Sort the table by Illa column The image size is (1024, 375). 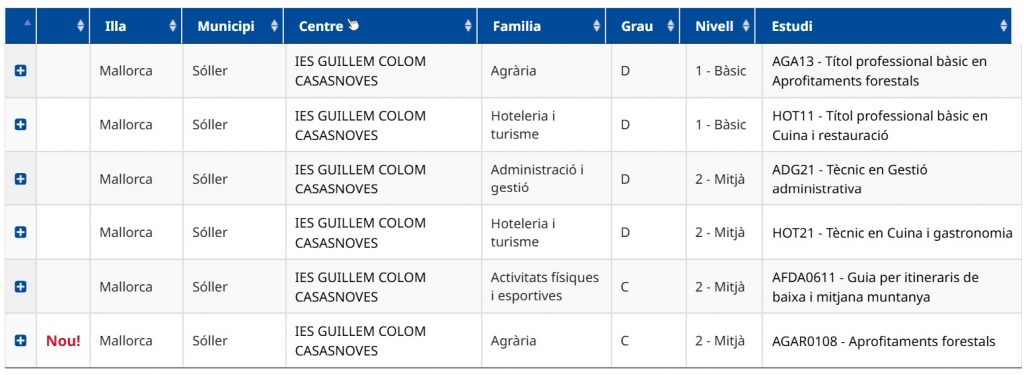point(136,26)
